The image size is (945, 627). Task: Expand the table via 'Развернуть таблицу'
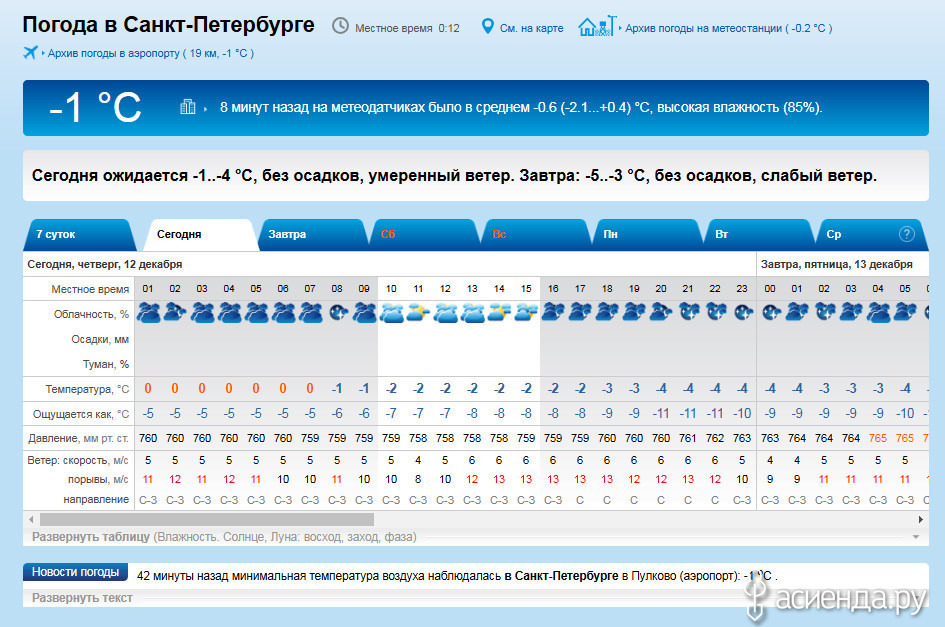[90, 537]
